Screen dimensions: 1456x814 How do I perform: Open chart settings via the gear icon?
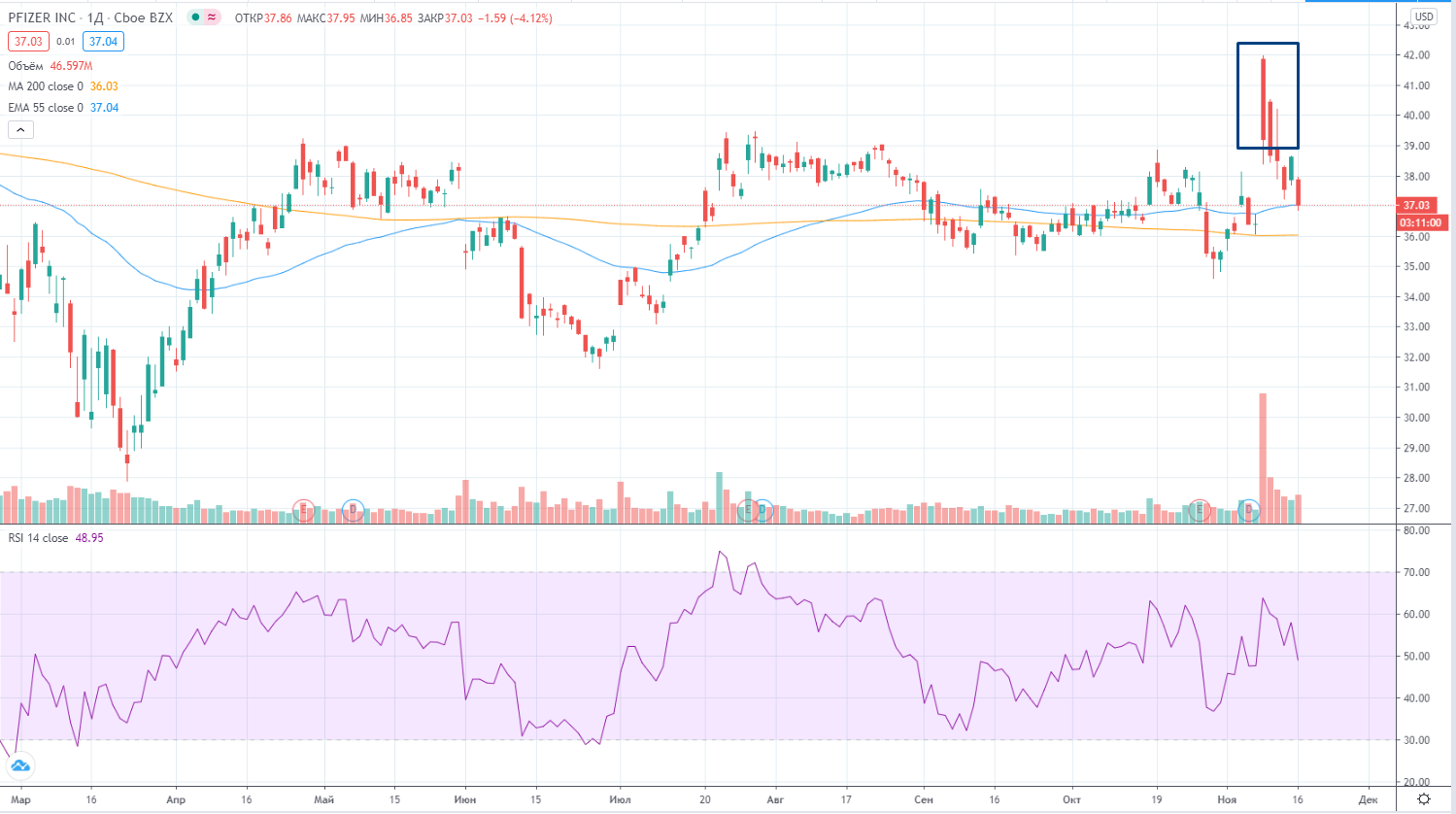click(x=1423, y=799)
